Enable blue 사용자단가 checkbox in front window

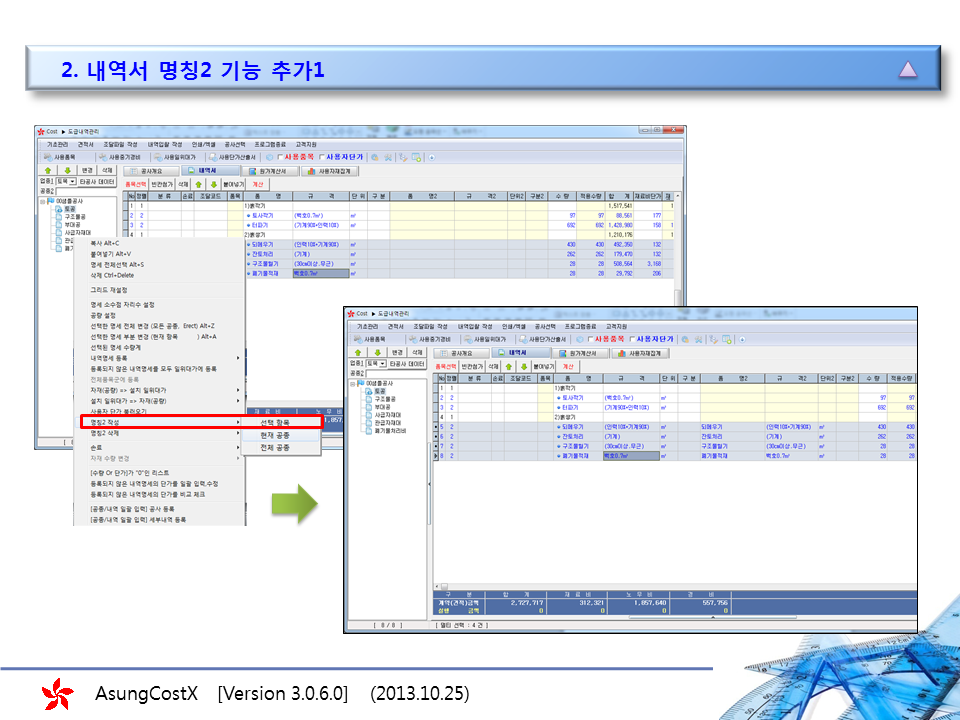[632, 339]
